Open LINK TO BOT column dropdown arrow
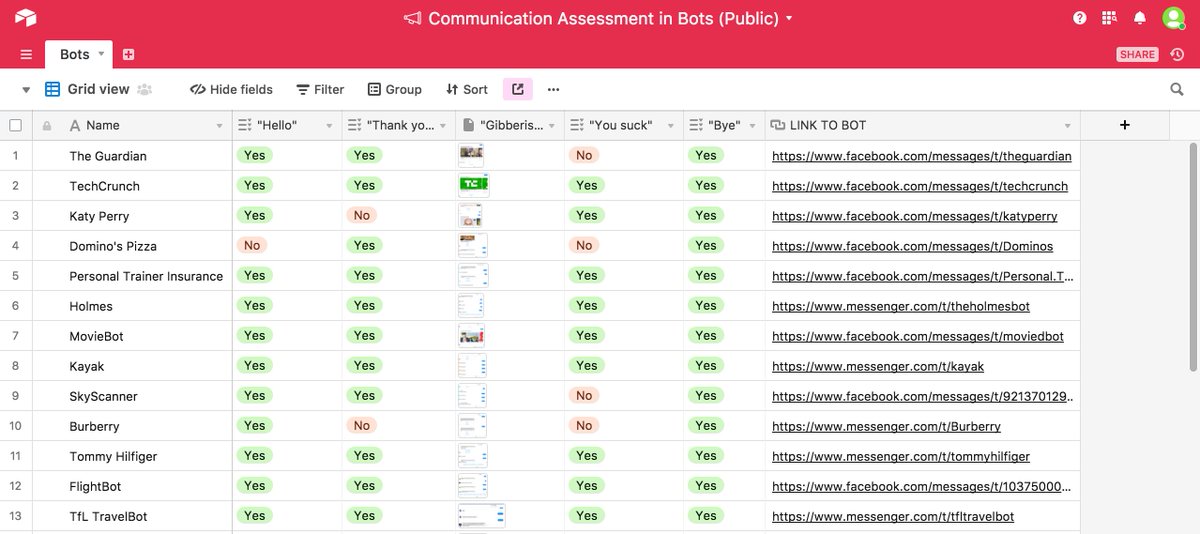The image size is (1200, 534). click(x=1068, y=126)
